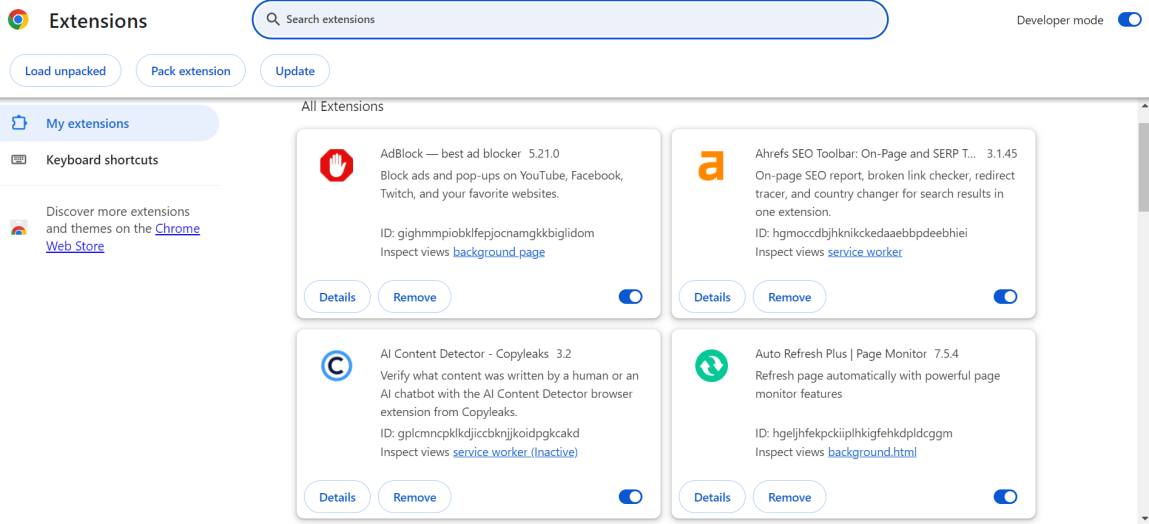Open Details for AdBlock
Viewport: 1149px width, 524px height.
pos(337,297)
